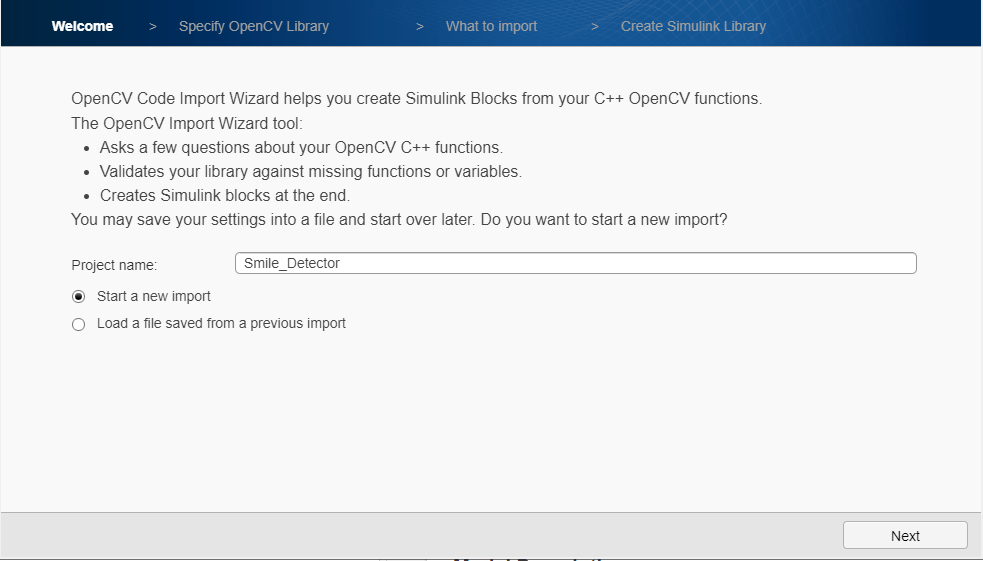Click the intro sentence about Simulink Blocks
The image size is (983, 561).
(x=416, y=99)
